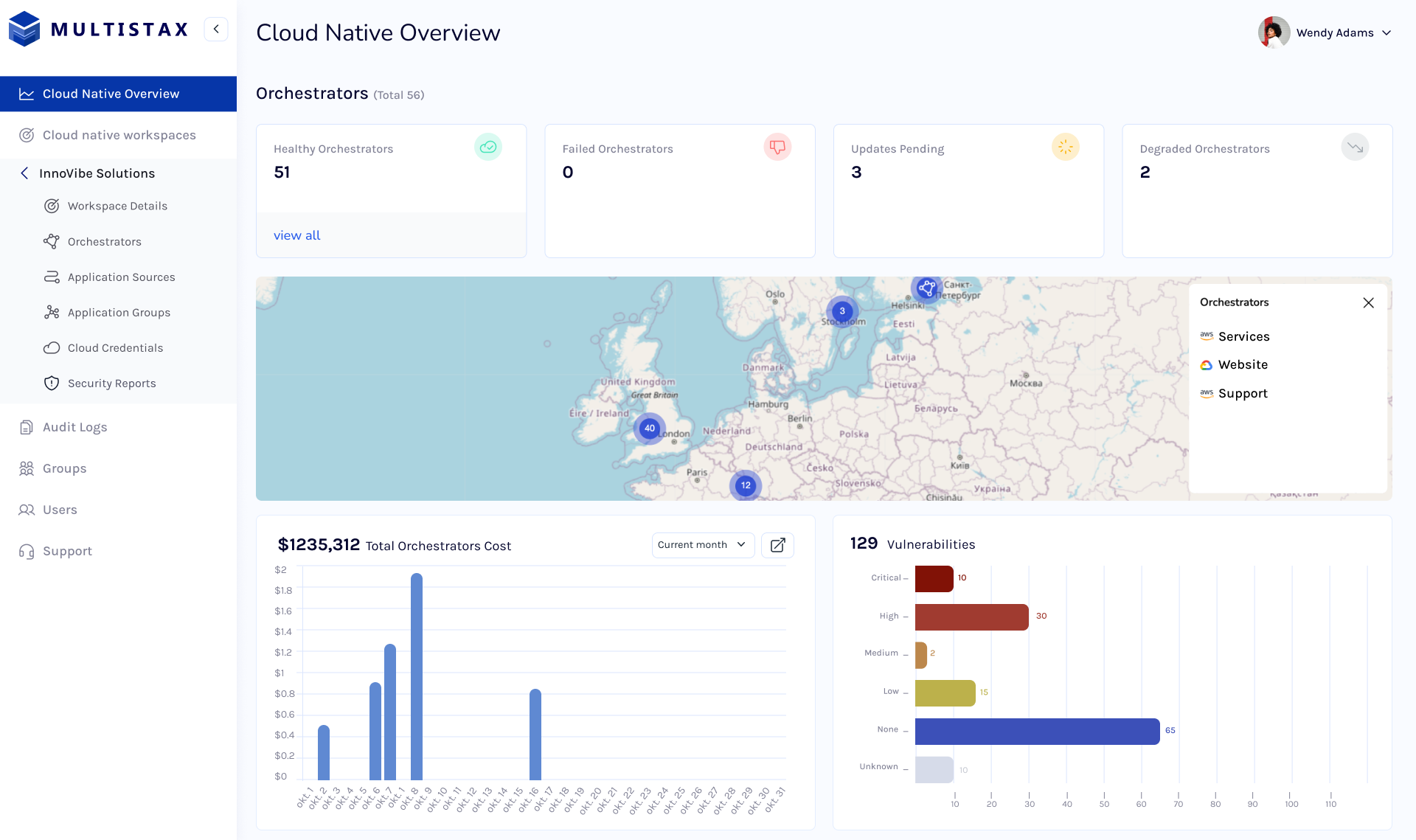Collapse the InnoVibe Solutions workspace section
The width and height of the screenshot is (1416, 840).
(x=24, y=173)
